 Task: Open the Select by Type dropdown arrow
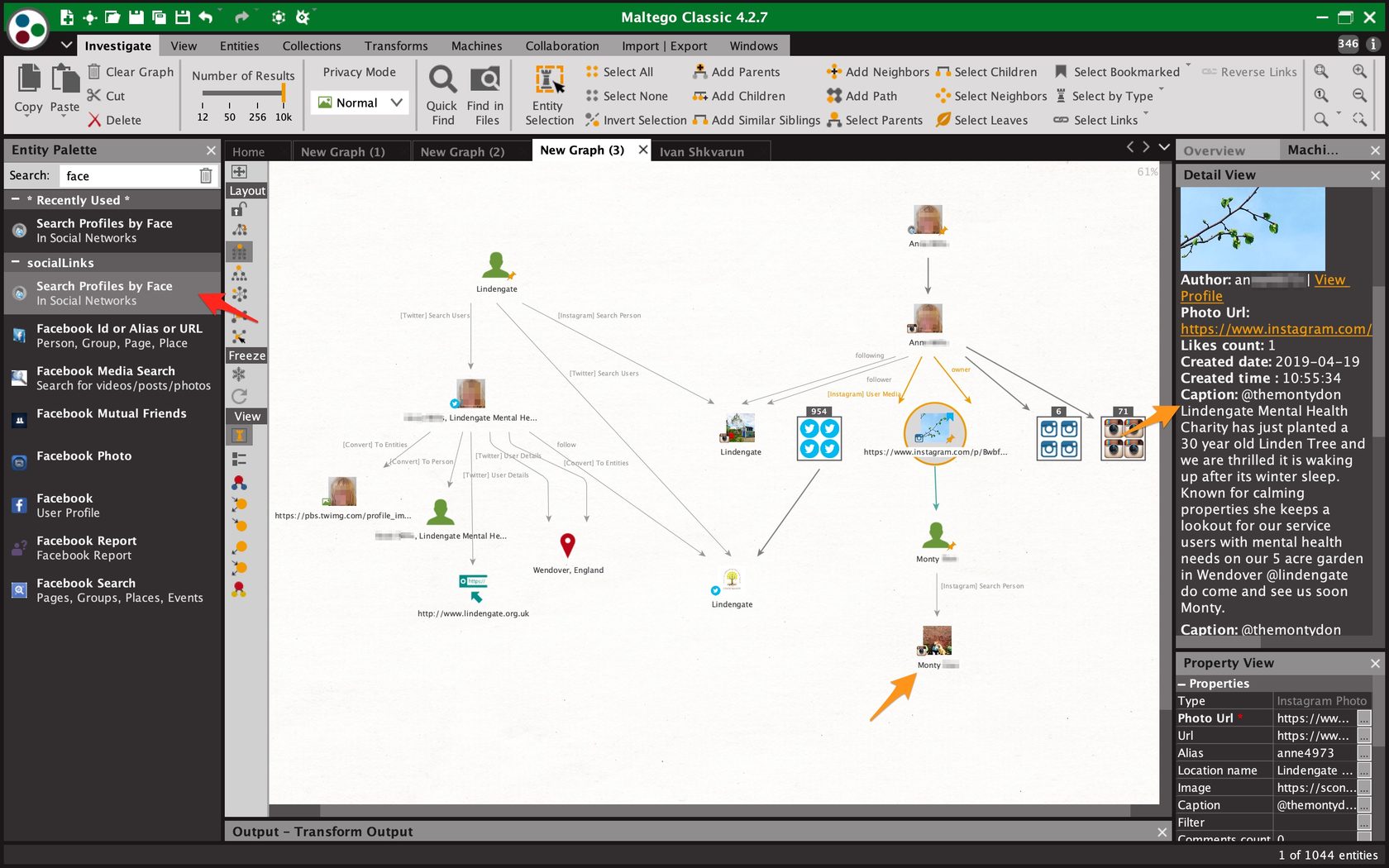tap(1161, 89)
